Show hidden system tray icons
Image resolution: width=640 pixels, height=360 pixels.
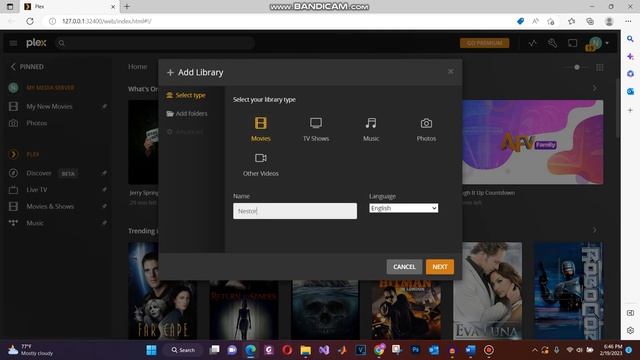[534, 350]
